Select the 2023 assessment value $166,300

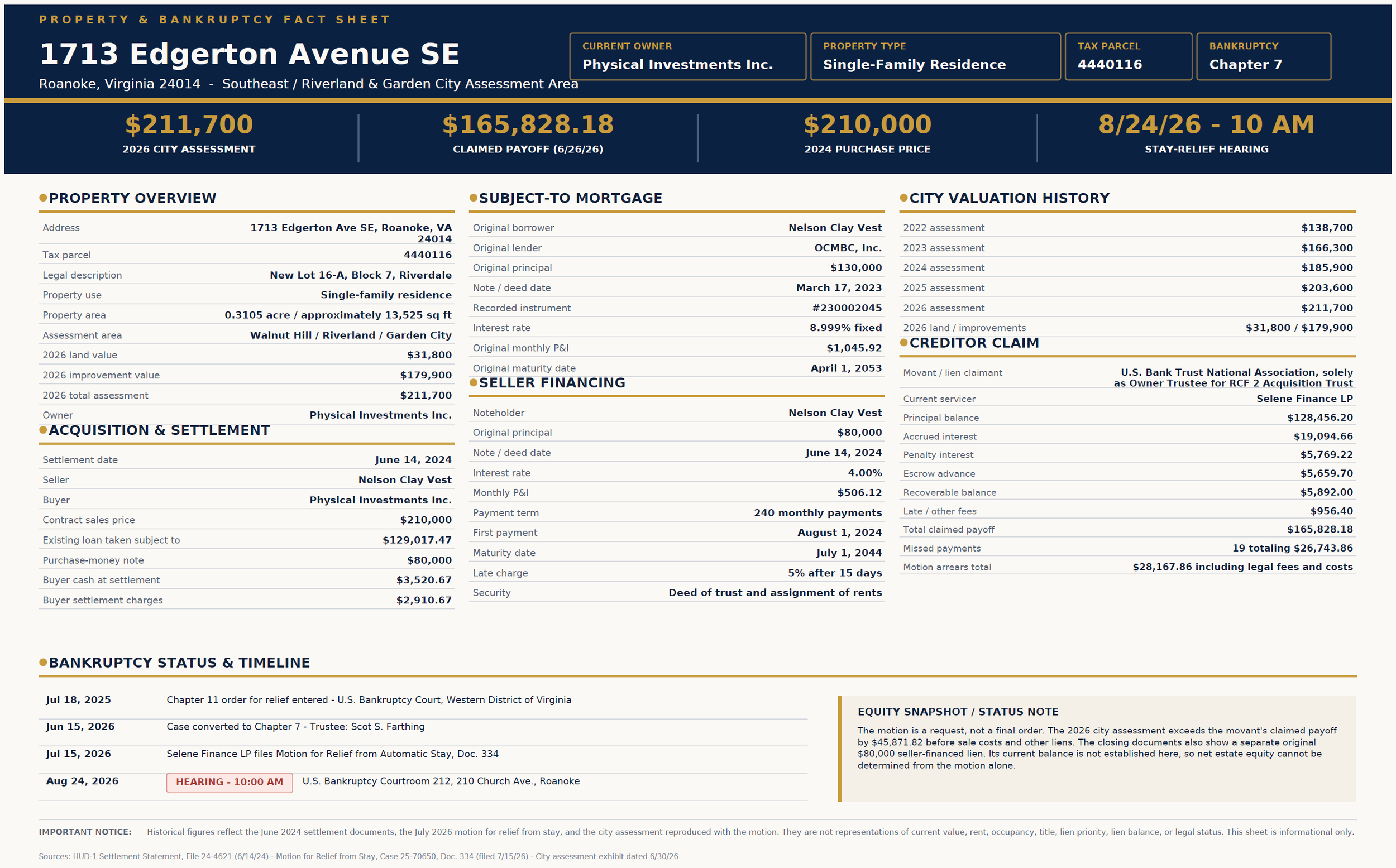pyautogui.click(x=1327, y=248)
